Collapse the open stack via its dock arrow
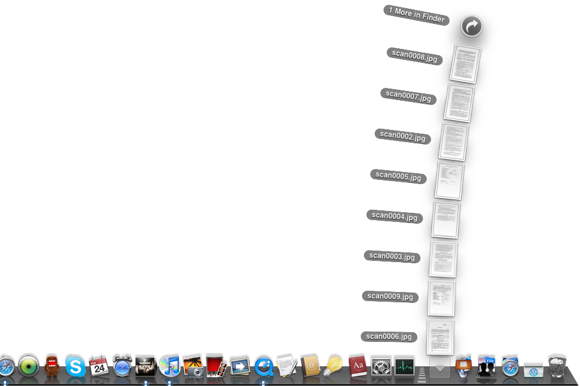Screen dimensions: 580x386 440,367
